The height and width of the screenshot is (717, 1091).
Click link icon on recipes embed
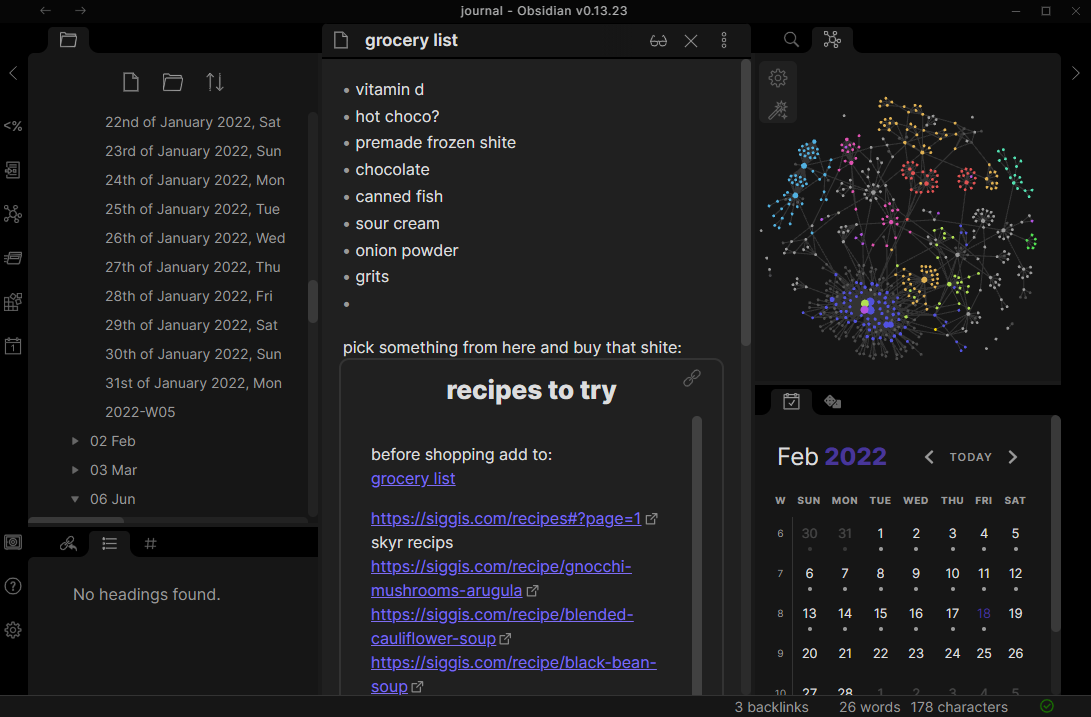coord(692,378)
